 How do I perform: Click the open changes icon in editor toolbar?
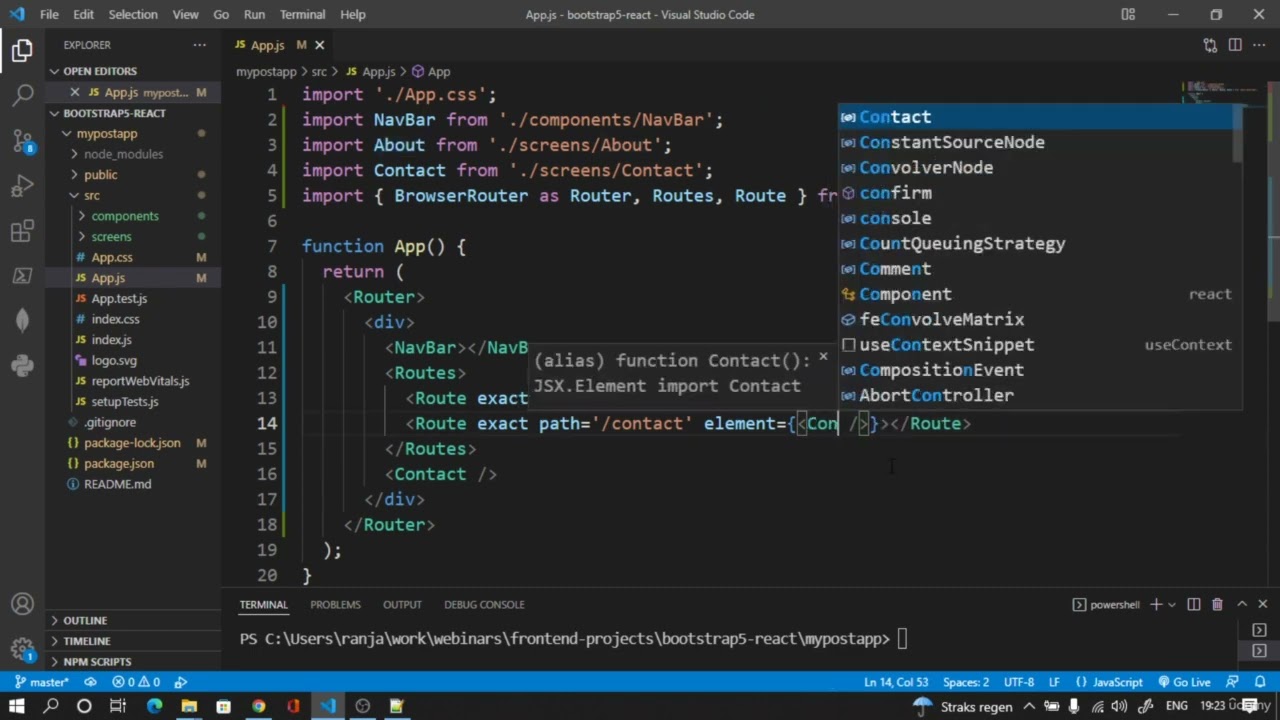pyautogui.click(x=1210, y=45)
